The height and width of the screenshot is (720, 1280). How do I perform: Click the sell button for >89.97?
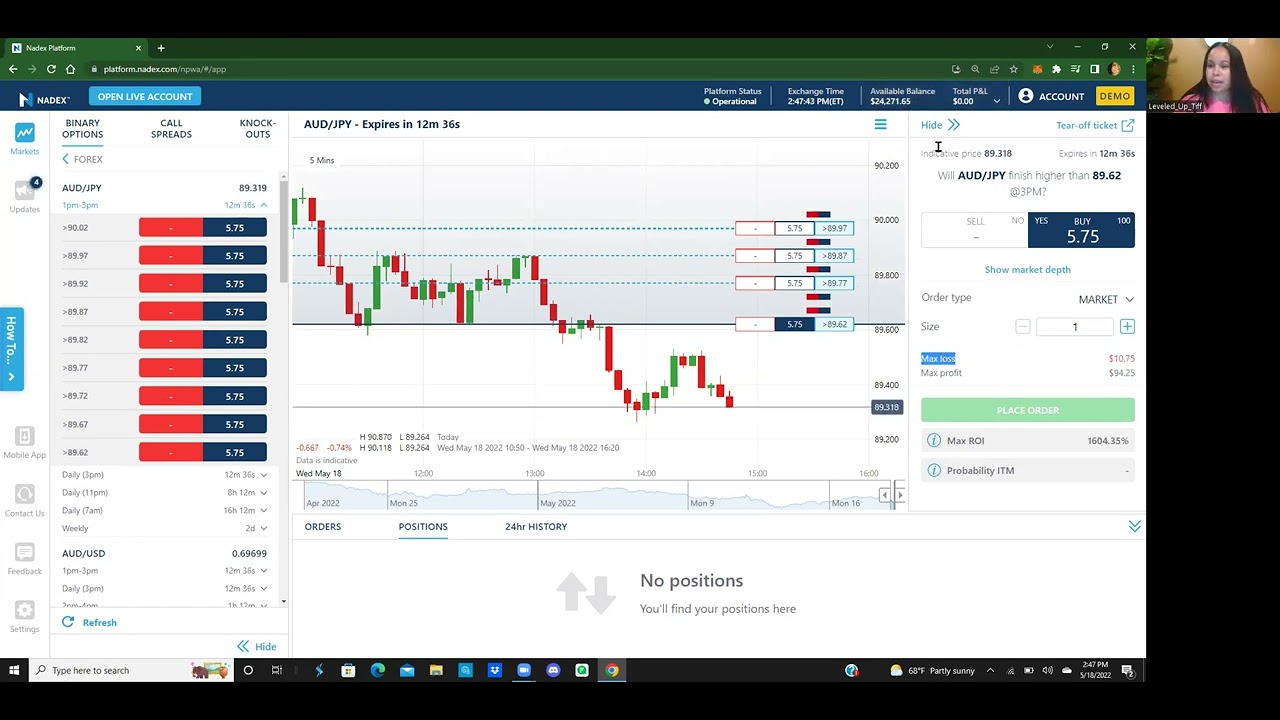[x=171, y=256]
